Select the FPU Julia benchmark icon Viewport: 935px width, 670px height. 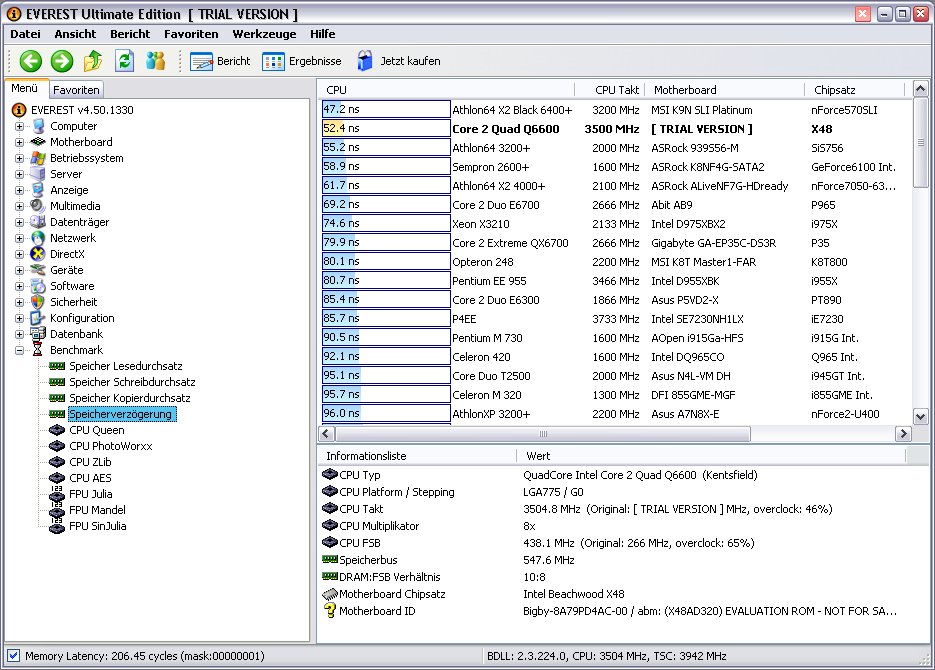click(x=57, y=494)
